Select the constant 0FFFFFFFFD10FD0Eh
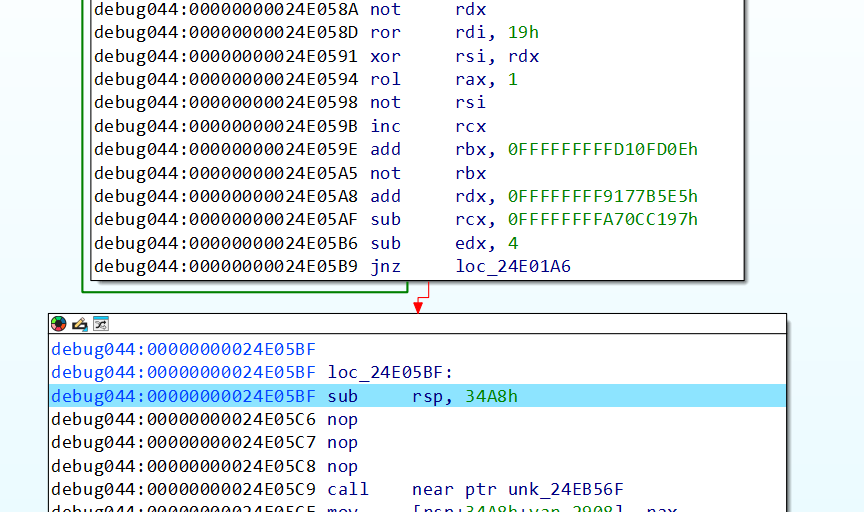The height and width of the screenshot is (512, 864). pos(602,150)
